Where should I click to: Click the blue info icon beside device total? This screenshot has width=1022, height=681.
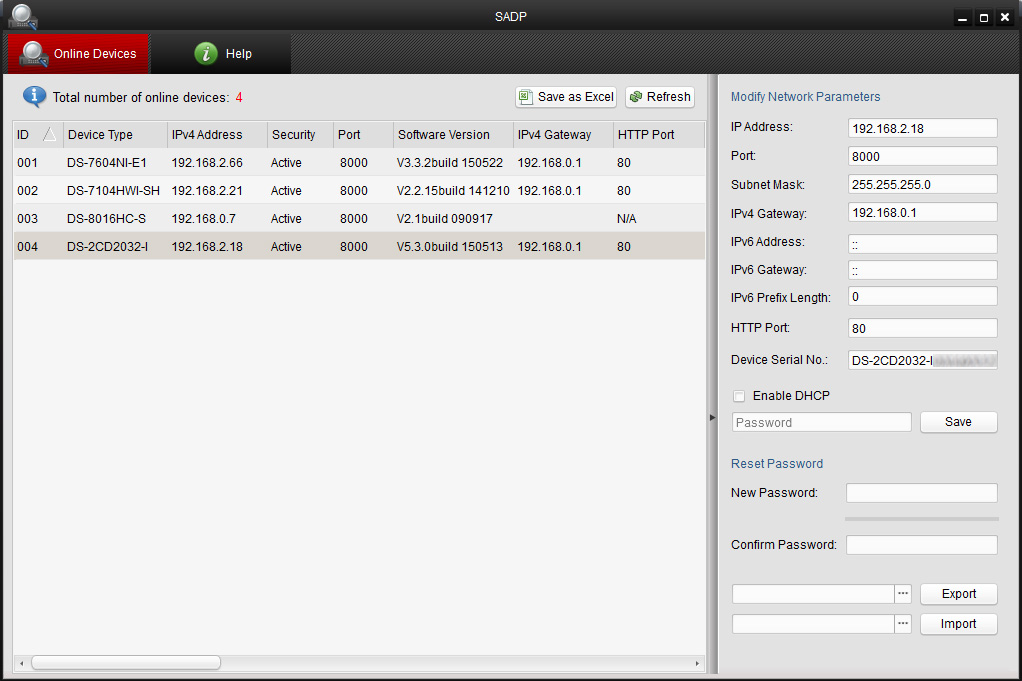[x=34, y=96]
